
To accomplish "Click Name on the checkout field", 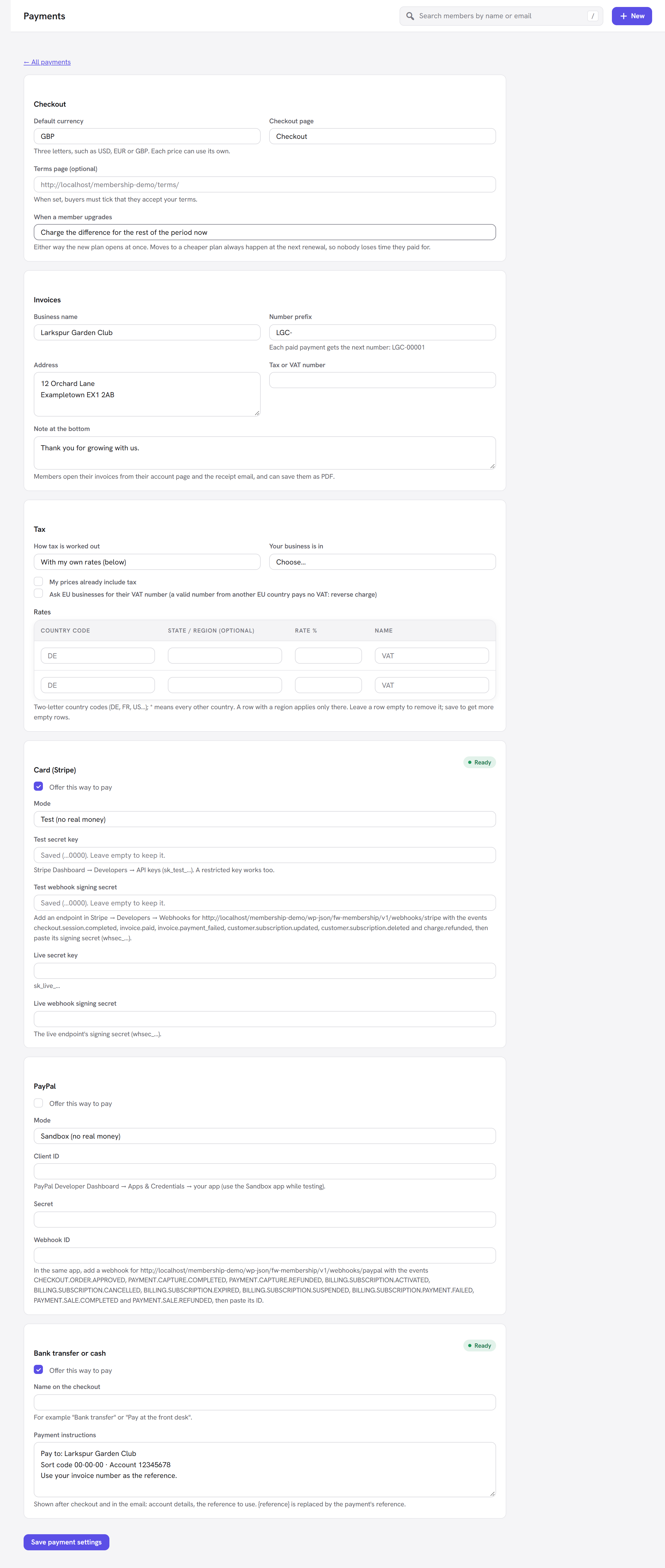I will click(265, 1402).
